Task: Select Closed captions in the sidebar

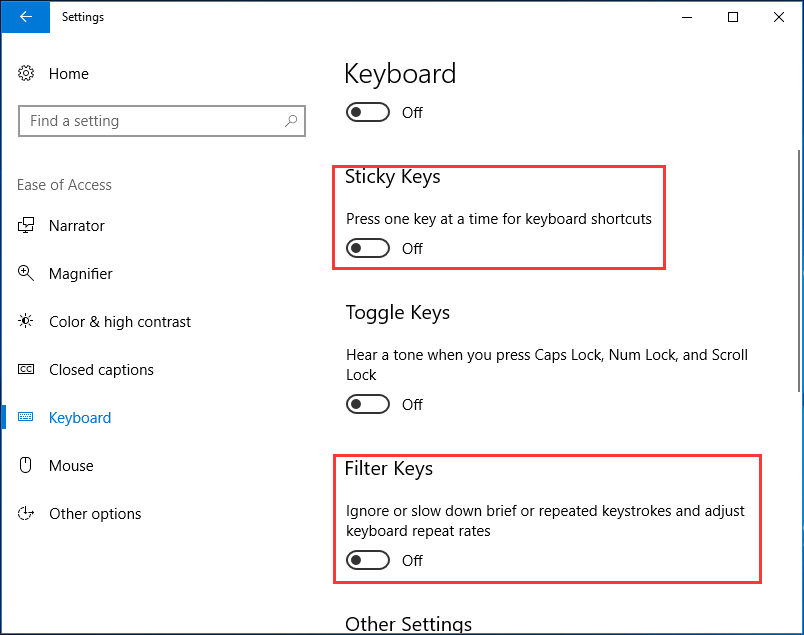Action: 101,370
